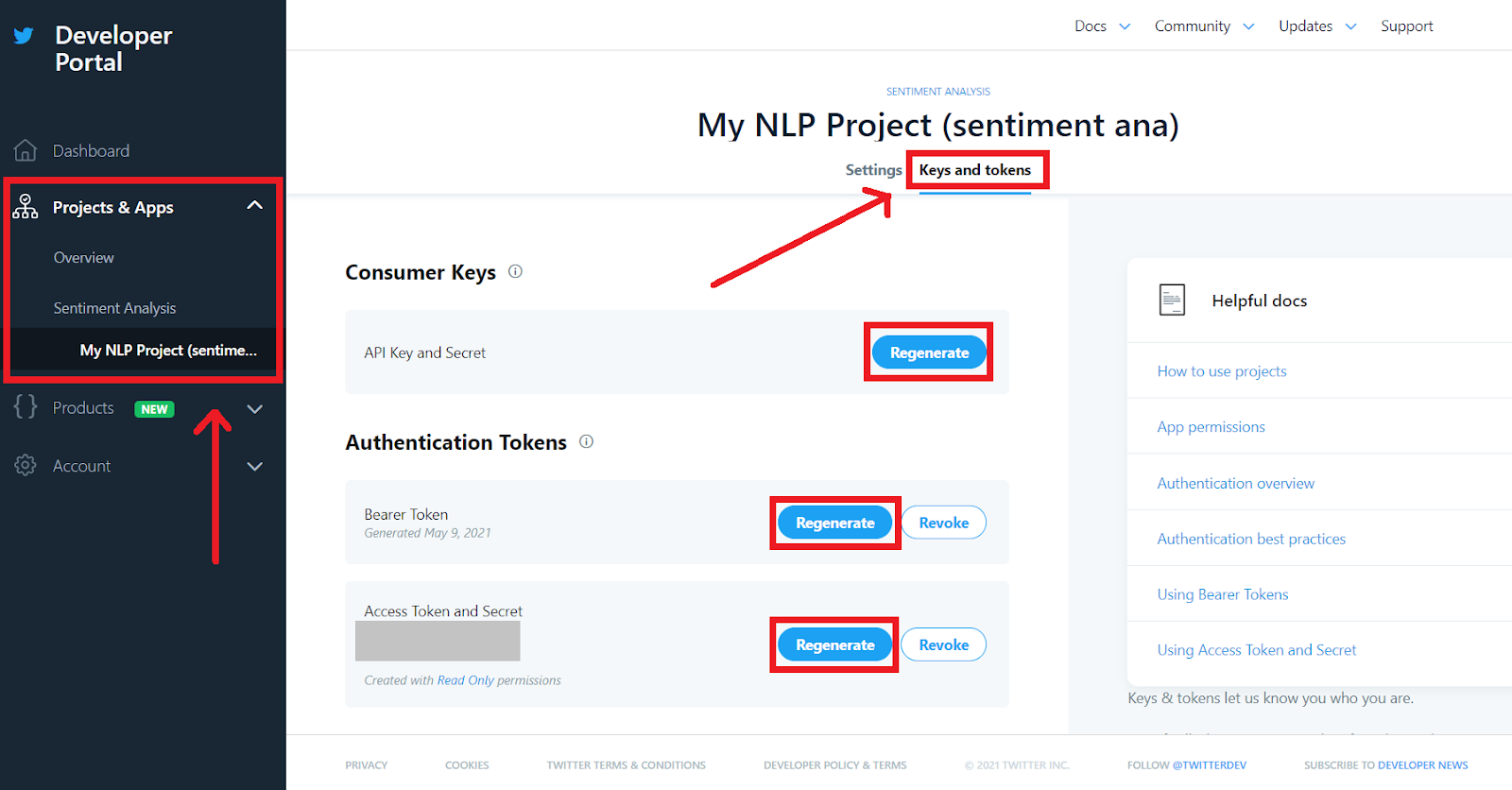Click the 'Bearer Token' label
This screenshot has width=1512, height=790.
(x=406, y=514)
